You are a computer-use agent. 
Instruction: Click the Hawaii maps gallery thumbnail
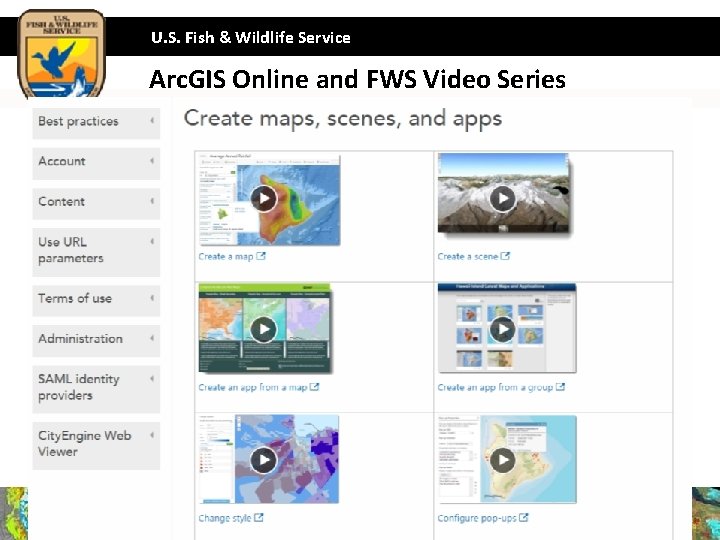pos(506,328)
